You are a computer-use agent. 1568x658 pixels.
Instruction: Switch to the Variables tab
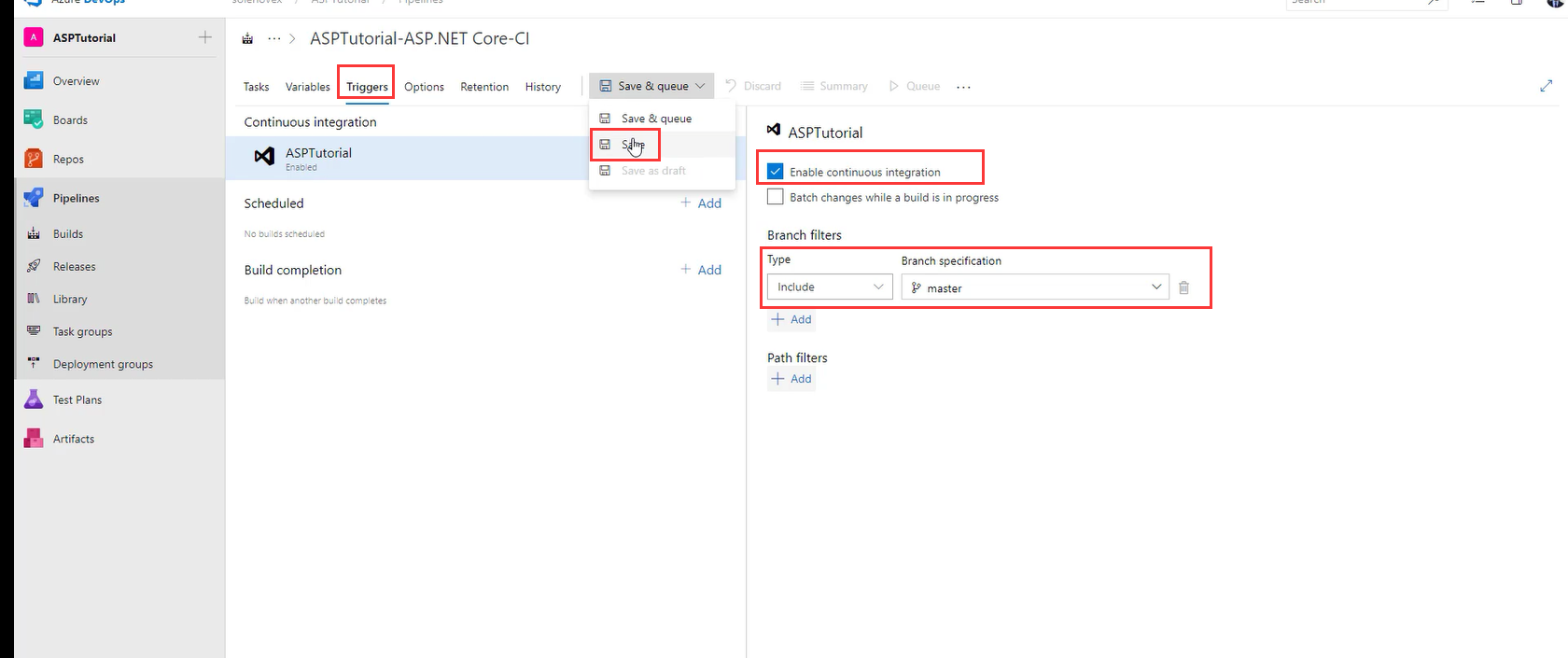click(x=308, y=87)
